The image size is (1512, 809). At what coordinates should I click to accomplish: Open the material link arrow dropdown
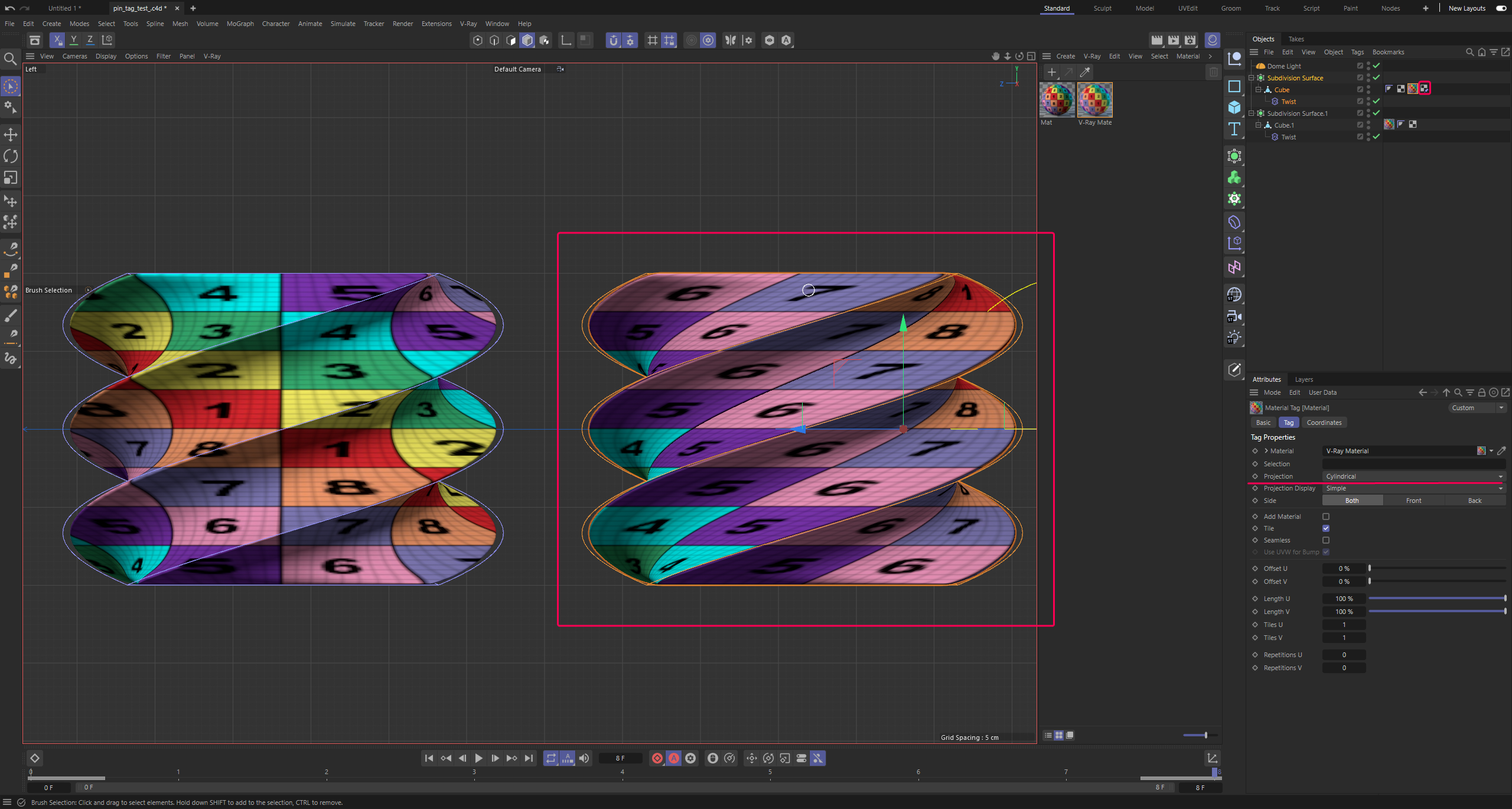(x=1491, y=451)
